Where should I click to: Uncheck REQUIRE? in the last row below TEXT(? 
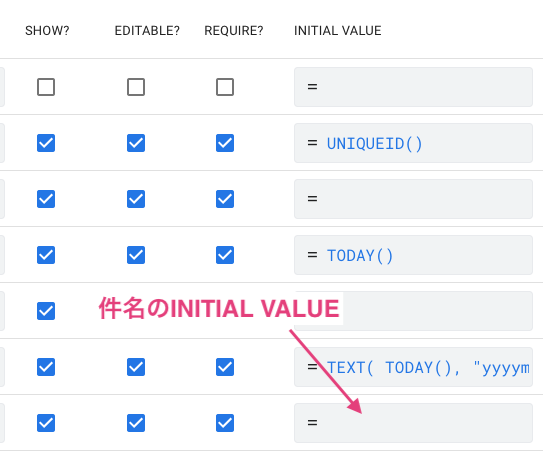click(x=225, y=423)
